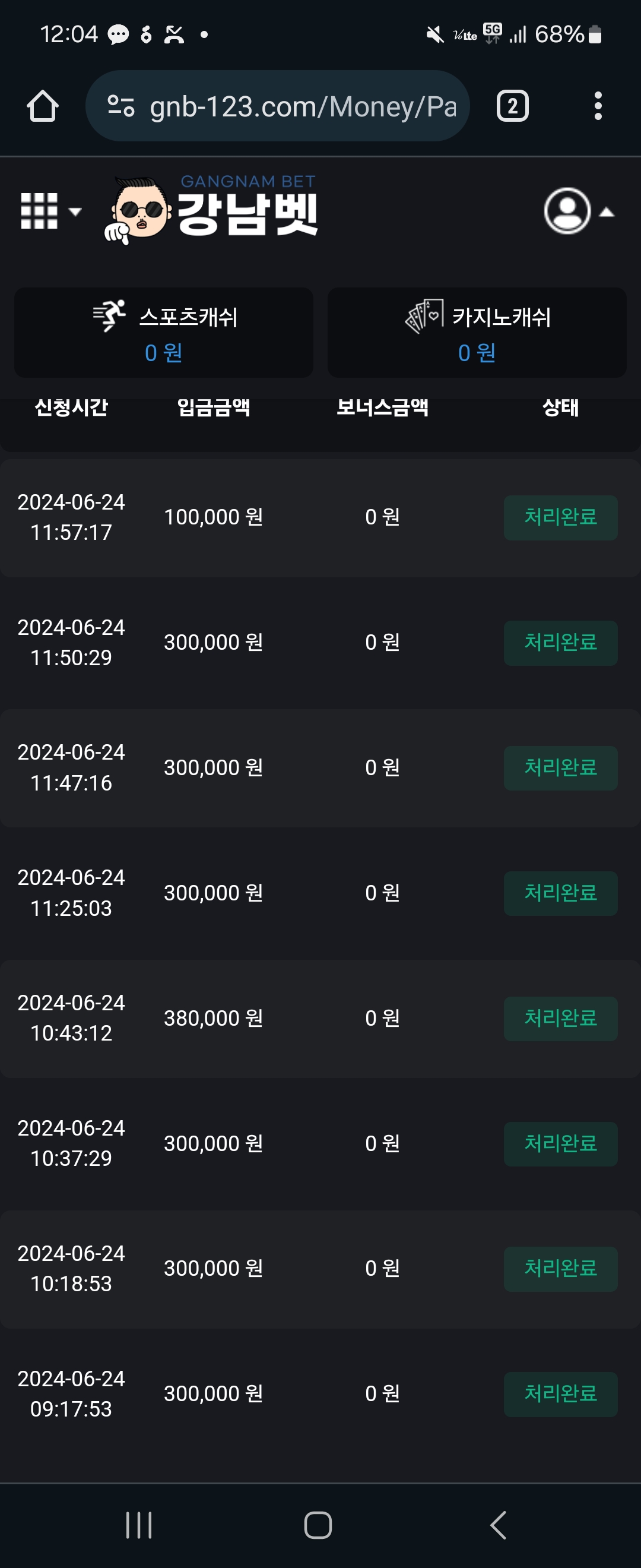
Task: Select the 스포츠캐쉬 balance card
Action: (164, 333)
